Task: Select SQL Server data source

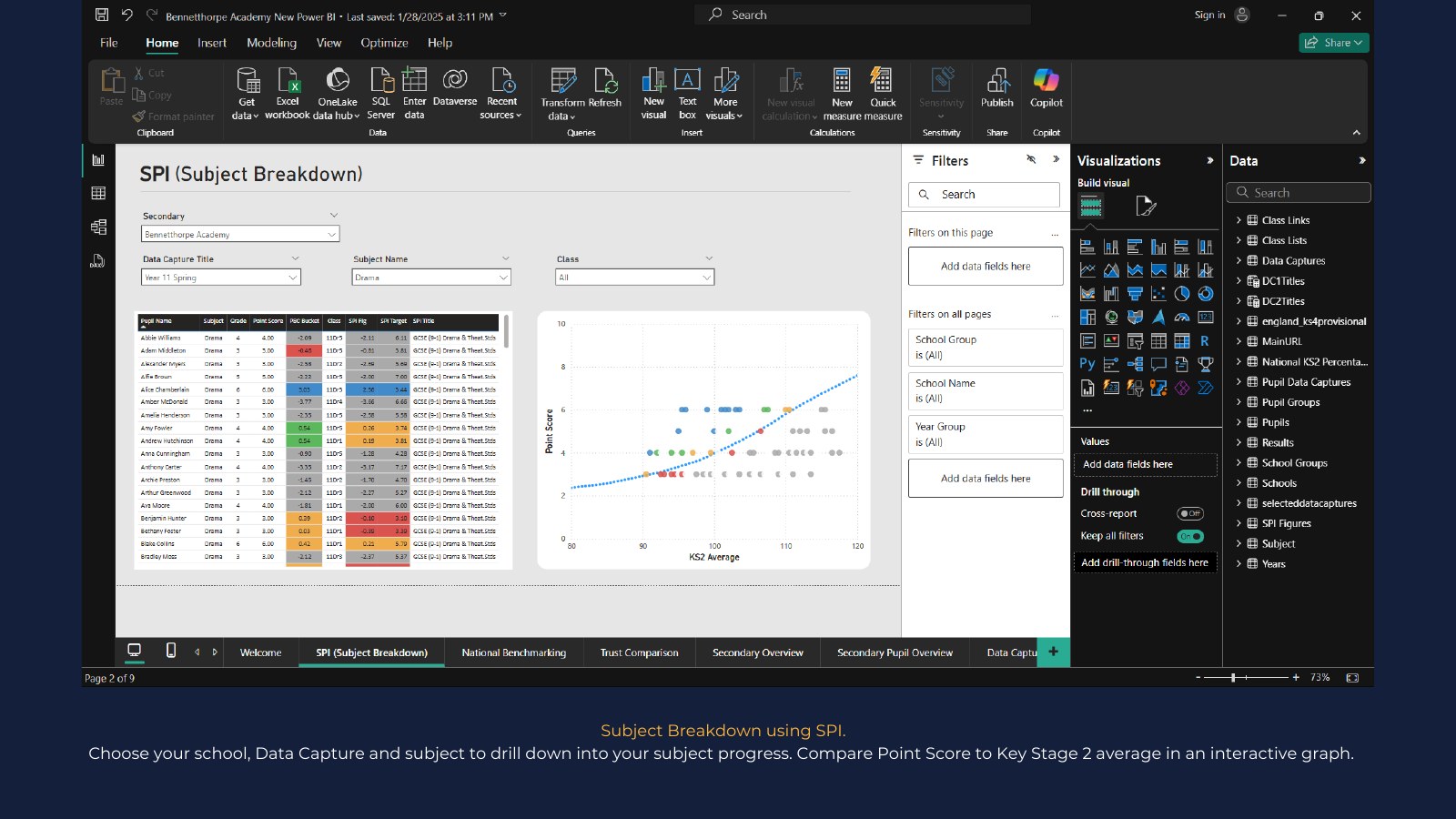Action: [380, 94]
